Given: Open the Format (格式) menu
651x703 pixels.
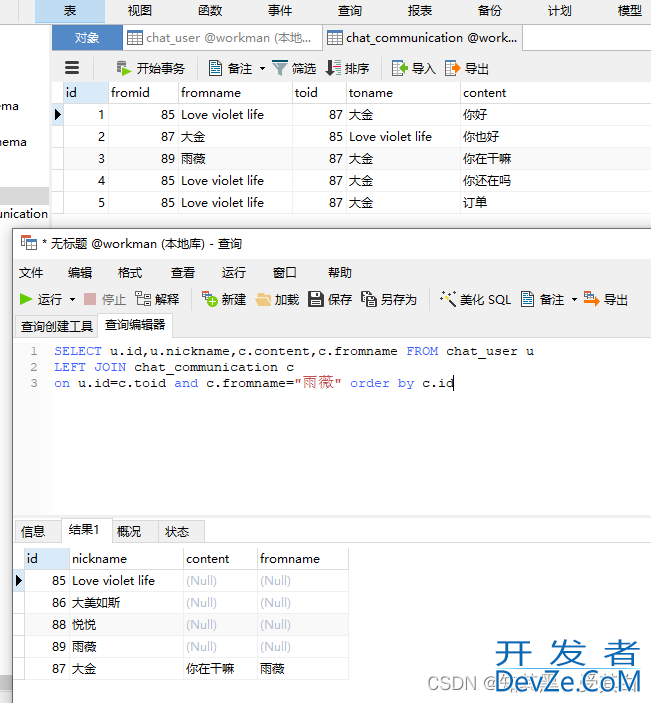Looking at the screenshot, I should pos(130,273).
